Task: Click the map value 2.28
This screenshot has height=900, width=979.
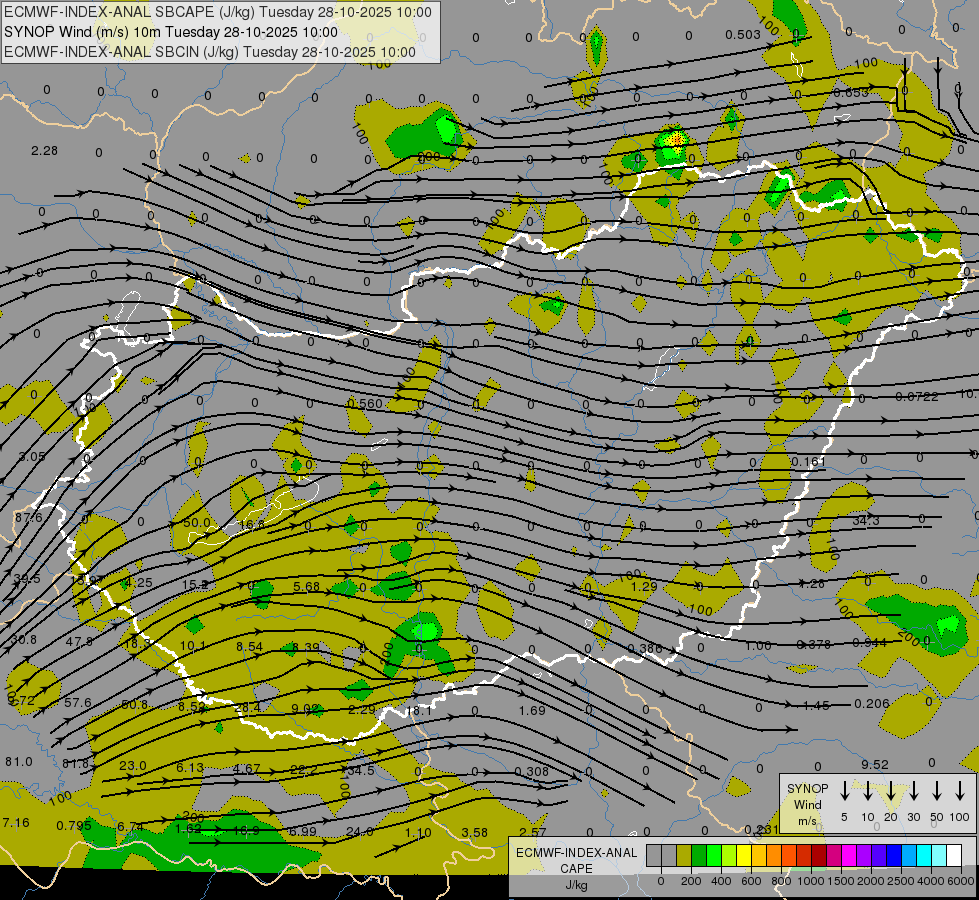Action: click(x=44, y=151)
